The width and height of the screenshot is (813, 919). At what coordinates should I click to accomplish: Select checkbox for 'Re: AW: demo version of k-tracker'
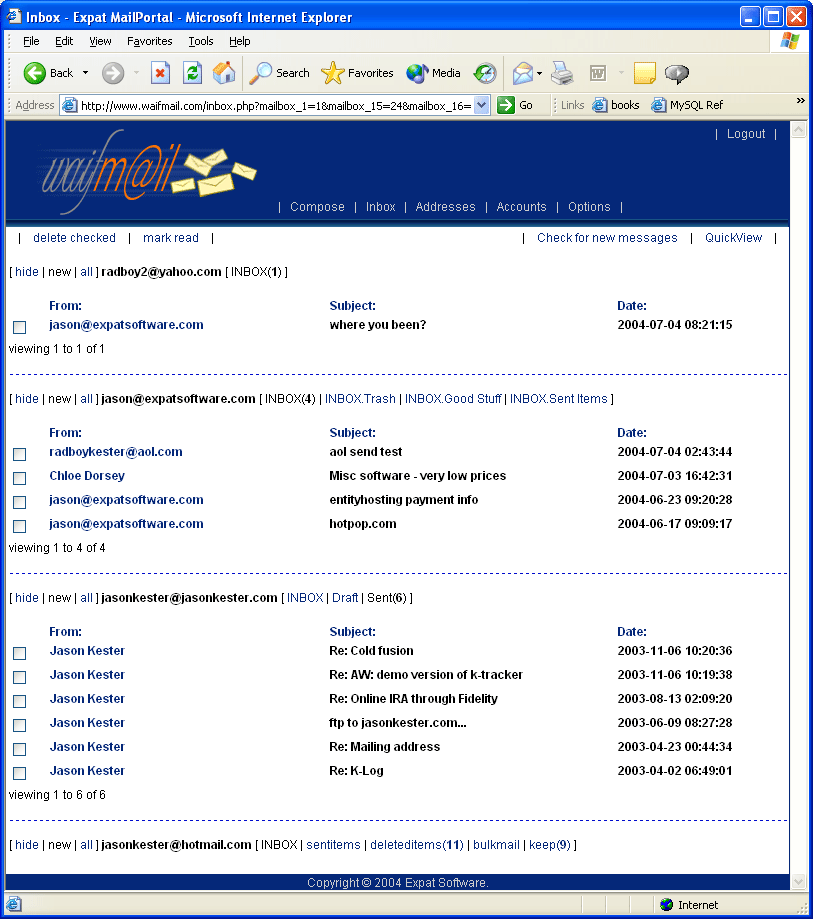pos(19,677)
